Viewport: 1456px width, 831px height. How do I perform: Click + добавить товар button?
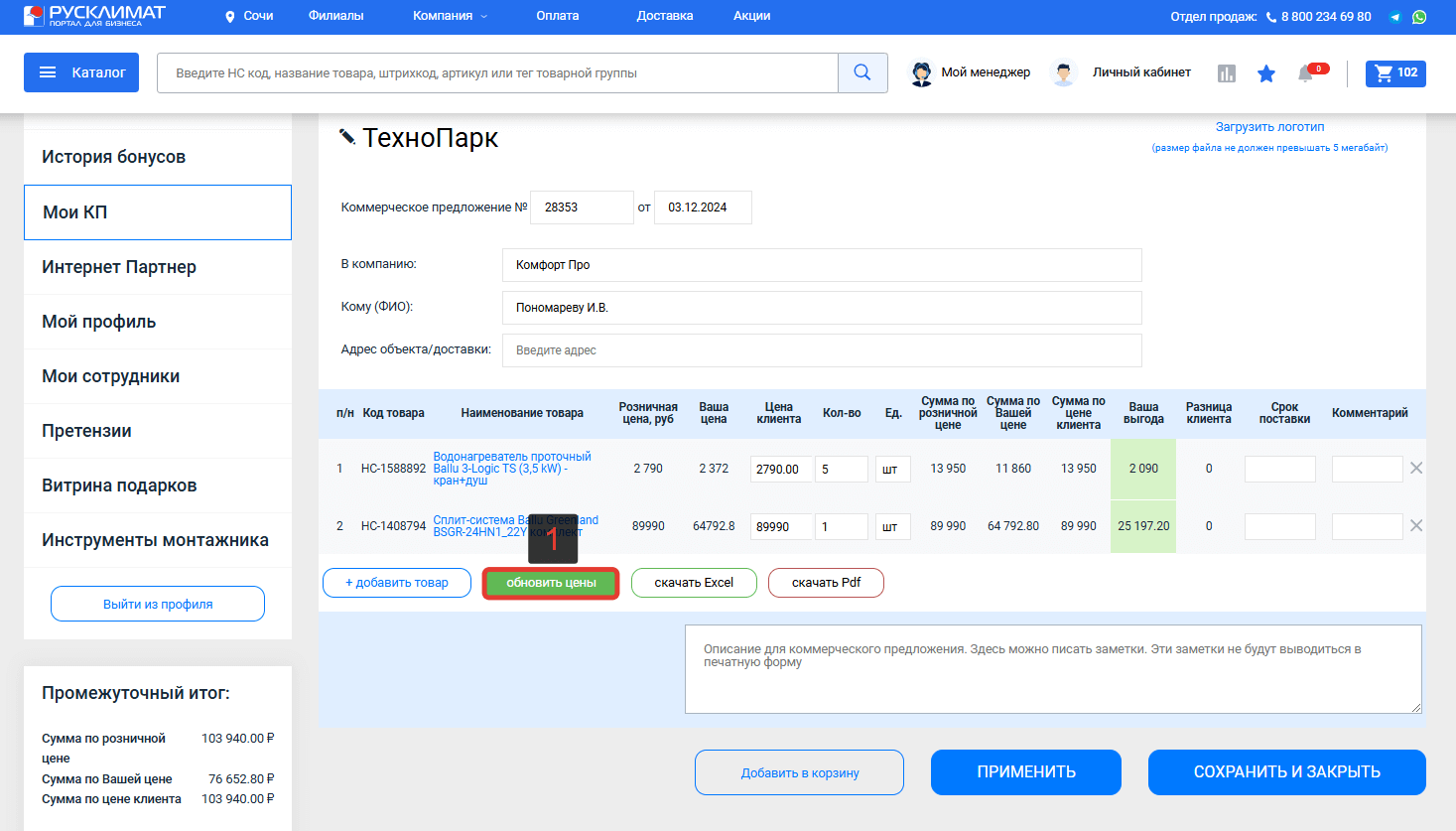(x=396, y=583)
